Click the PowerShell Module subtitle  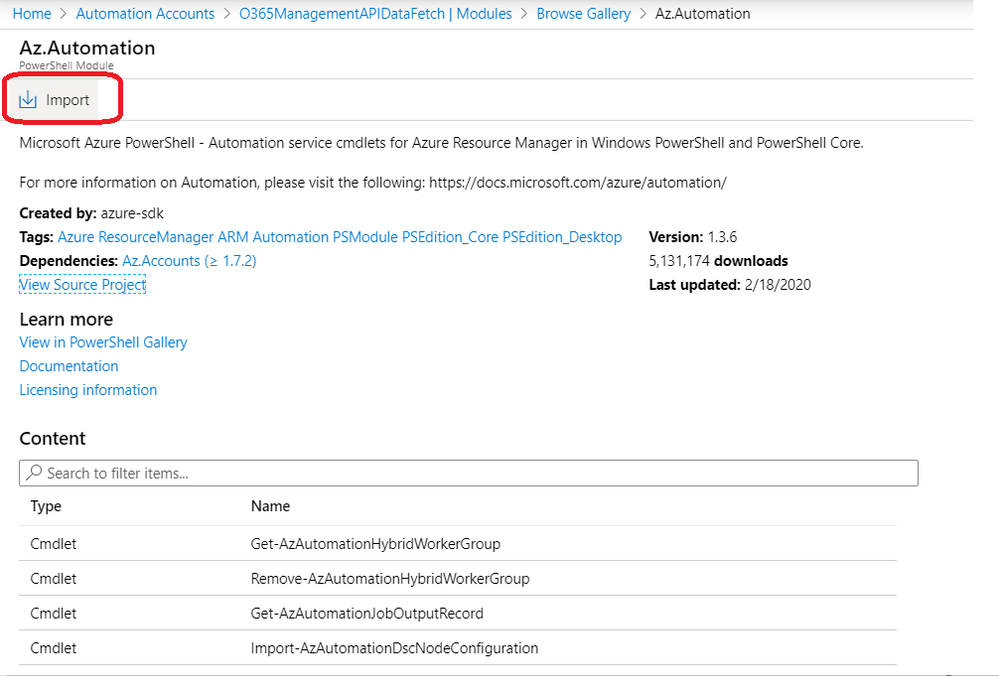[66, 66]
